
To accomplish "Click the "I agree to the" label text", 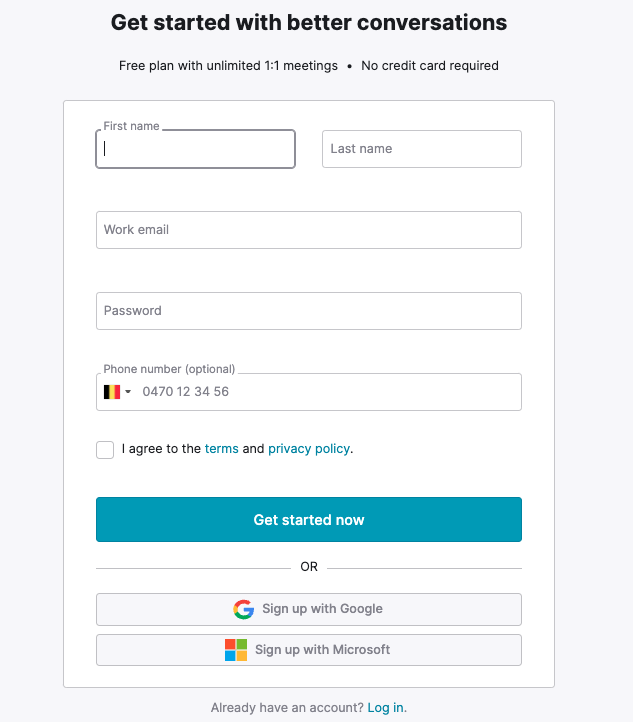I will click(161, 449).
